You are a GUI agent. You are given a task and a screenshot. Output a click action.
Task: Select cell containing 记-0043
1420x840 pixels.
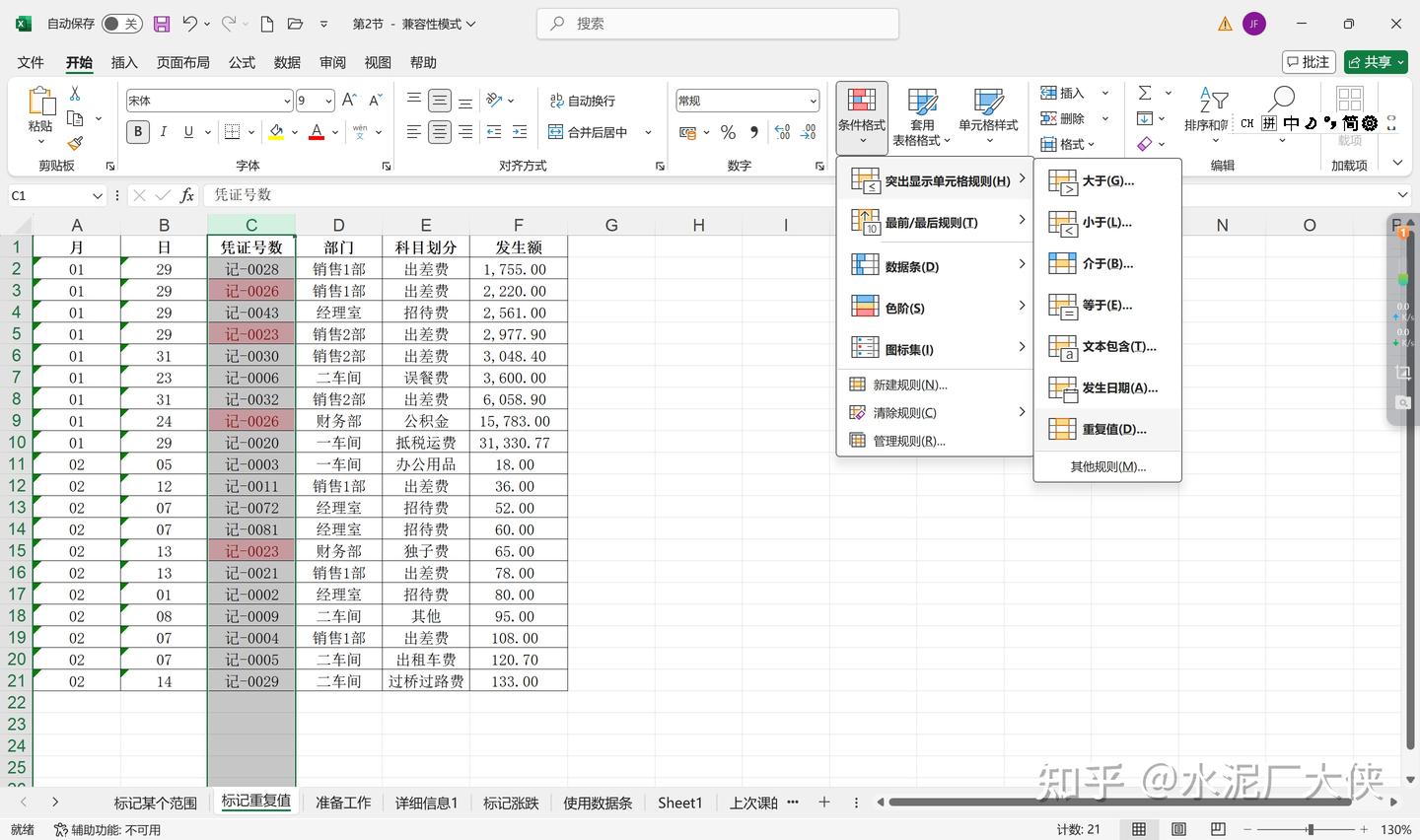coord(251,313)
